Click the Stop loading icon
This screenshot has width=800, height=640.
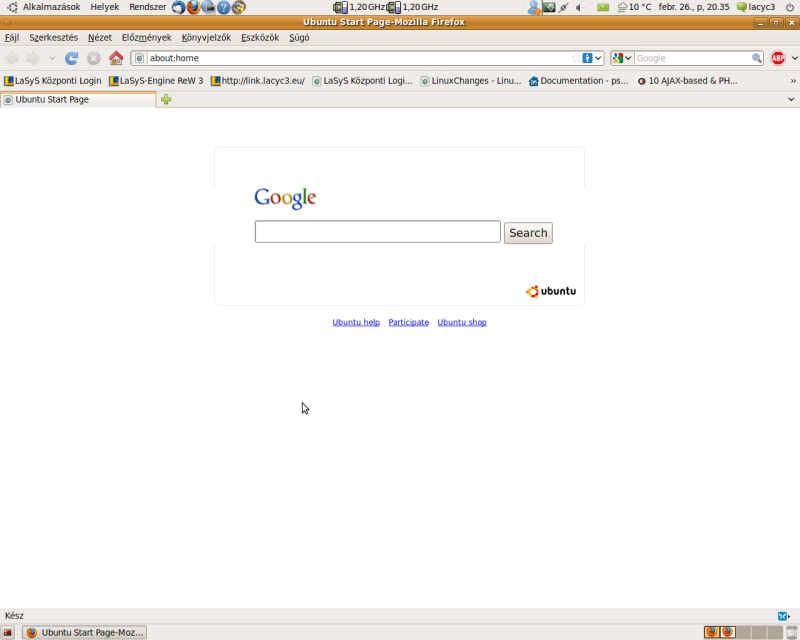[x=93, y=58]
